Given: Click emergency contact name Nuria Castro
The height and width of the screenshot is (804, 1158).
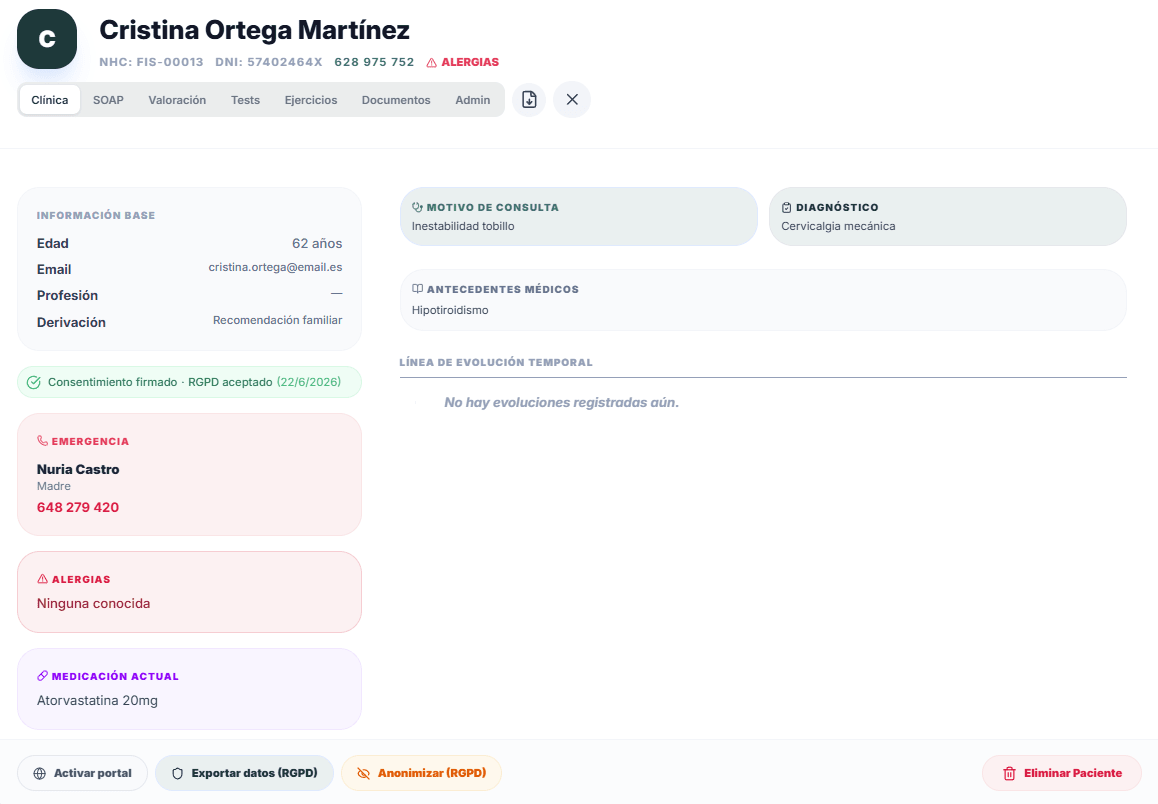Looking at the screenshot, I should pos(78,470).
